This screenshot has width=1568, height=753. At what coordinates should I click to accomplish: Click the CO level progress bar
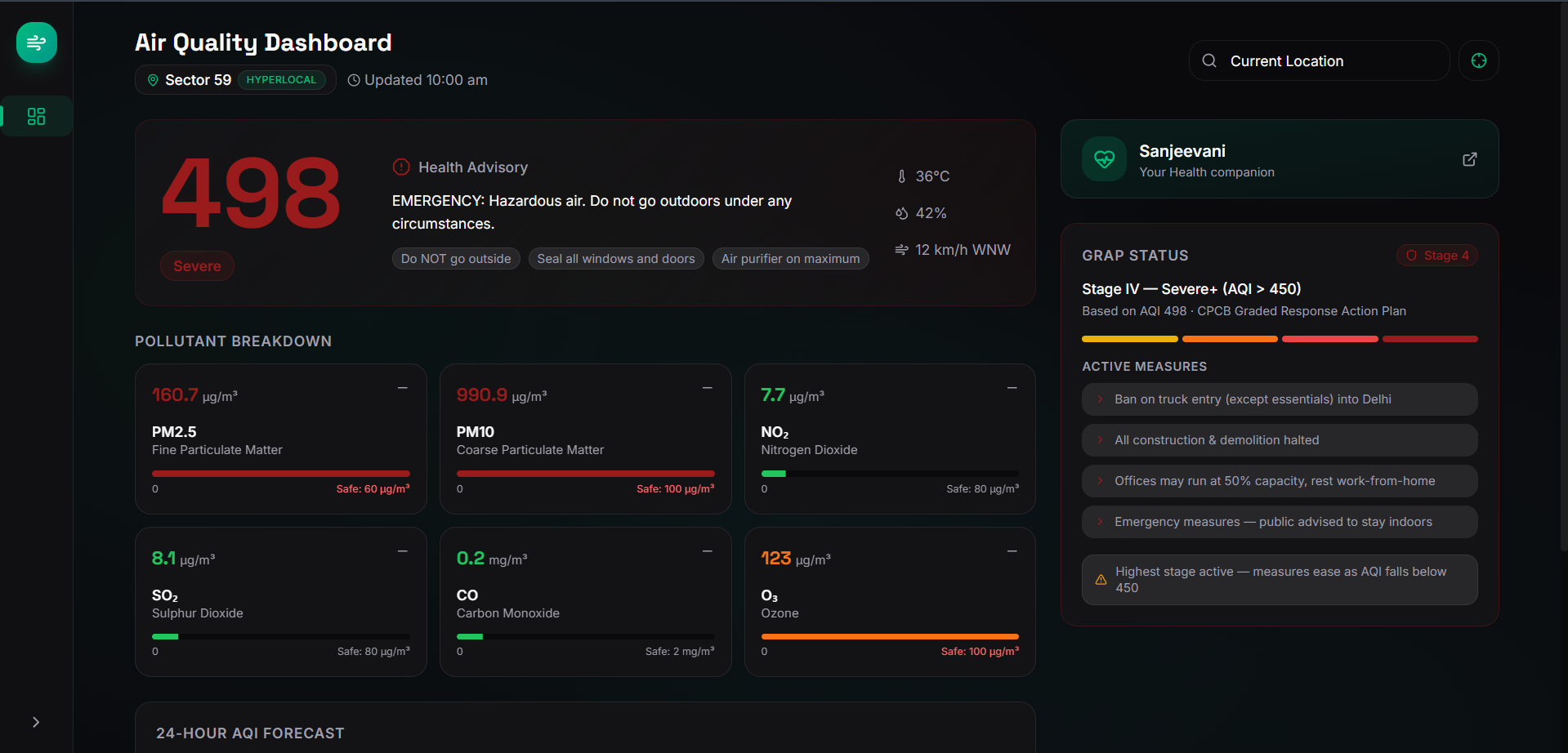(x=586, y=636)
